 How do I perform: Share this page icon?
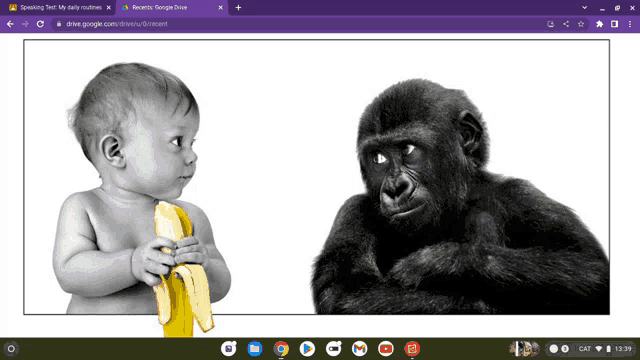(x=566, y=24)
